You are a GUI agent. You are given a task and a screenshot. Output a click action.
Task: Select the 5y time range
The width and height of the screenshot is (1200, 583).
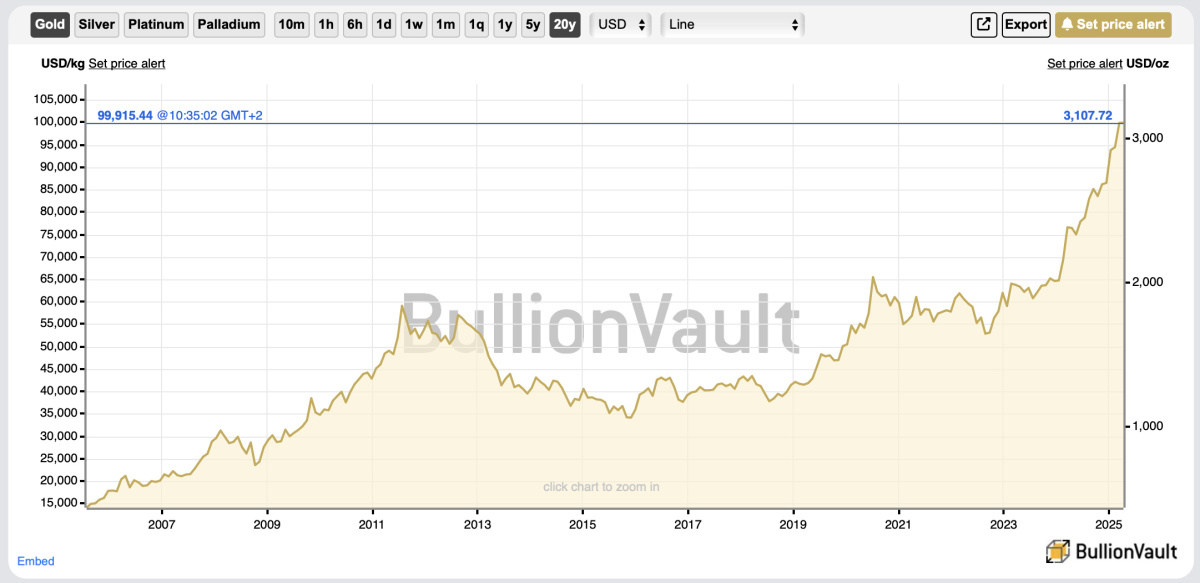click(534, 24)
